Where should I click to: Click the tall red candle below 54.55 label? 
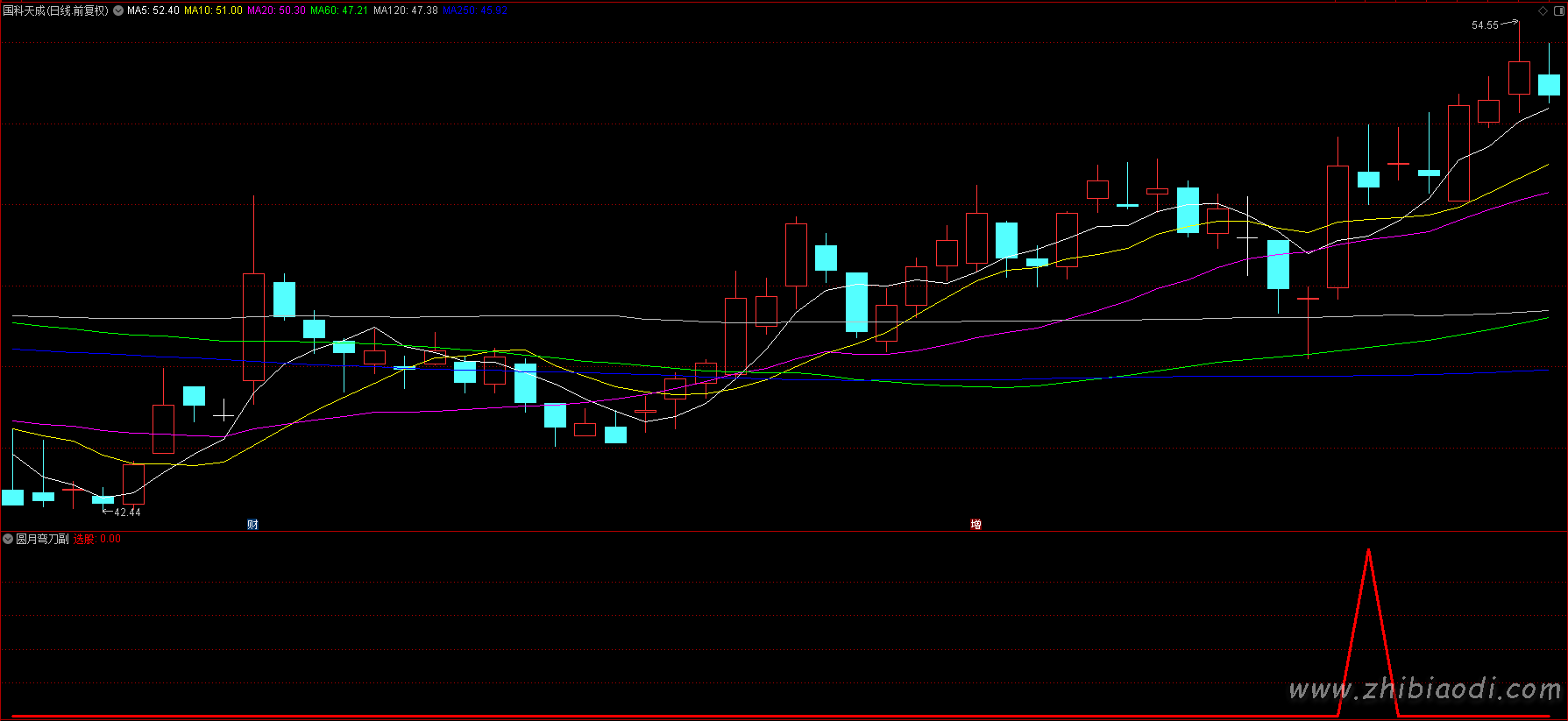point(1519,77)
